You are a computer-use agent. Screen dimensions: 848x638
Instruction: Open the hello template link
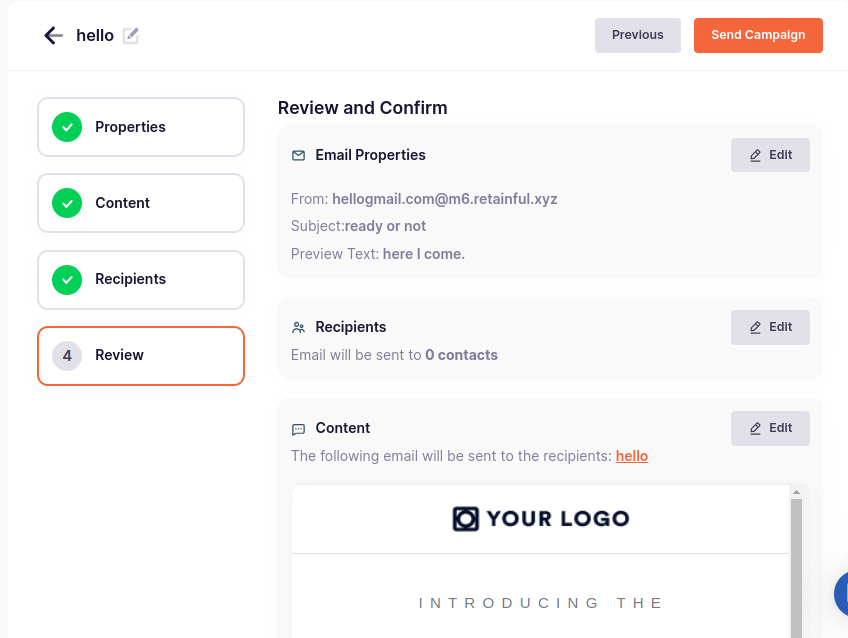tap(631, 456)
